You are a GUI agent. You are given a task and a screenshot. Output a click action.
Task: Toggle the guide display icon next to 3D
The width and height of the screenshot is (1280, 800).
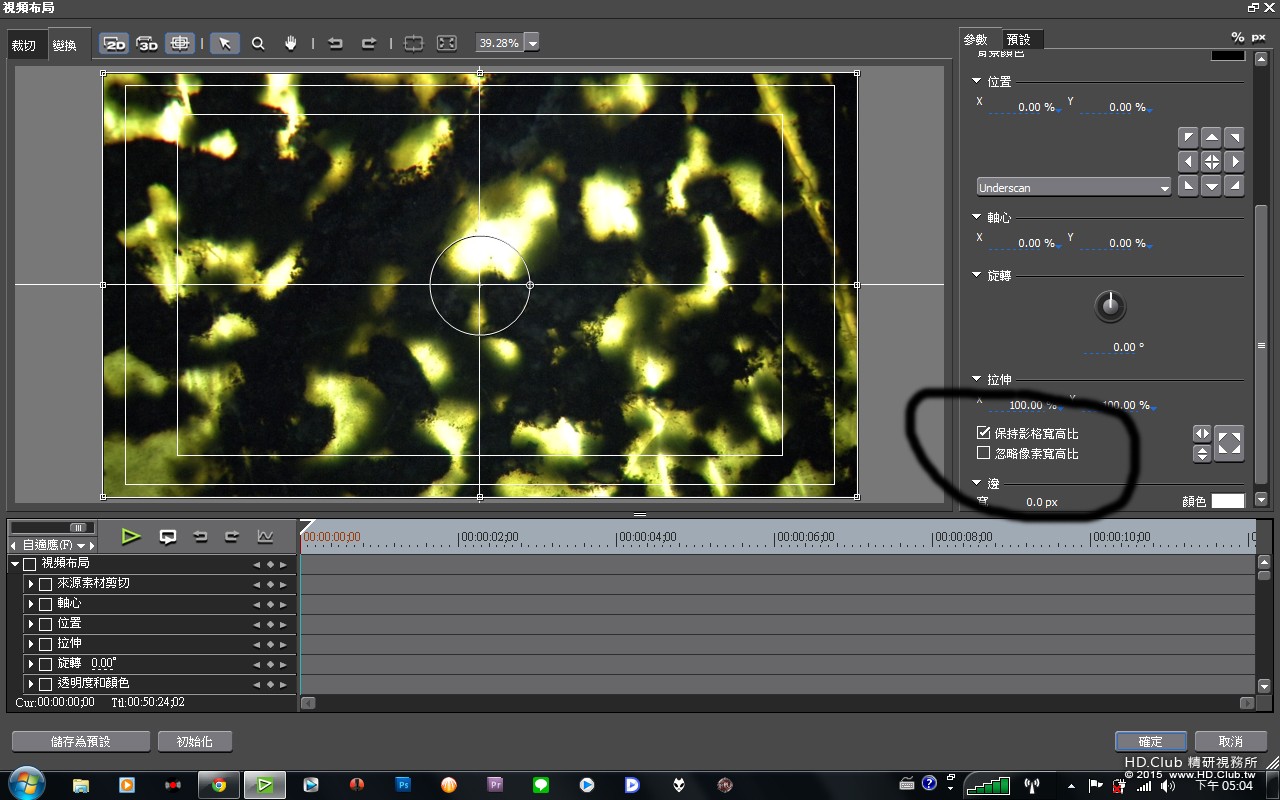tap(180, 43)
